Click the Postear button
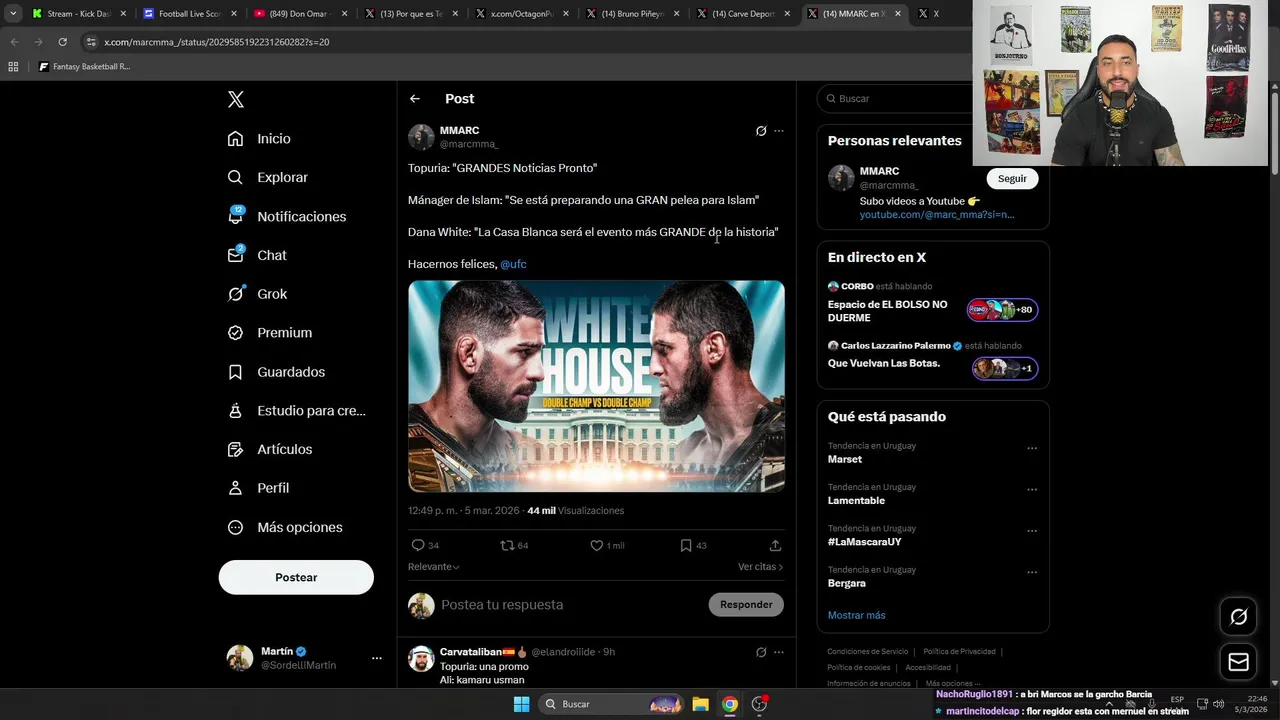The height and width of the screenshot is (720, 1280). (x=296, y=577)
